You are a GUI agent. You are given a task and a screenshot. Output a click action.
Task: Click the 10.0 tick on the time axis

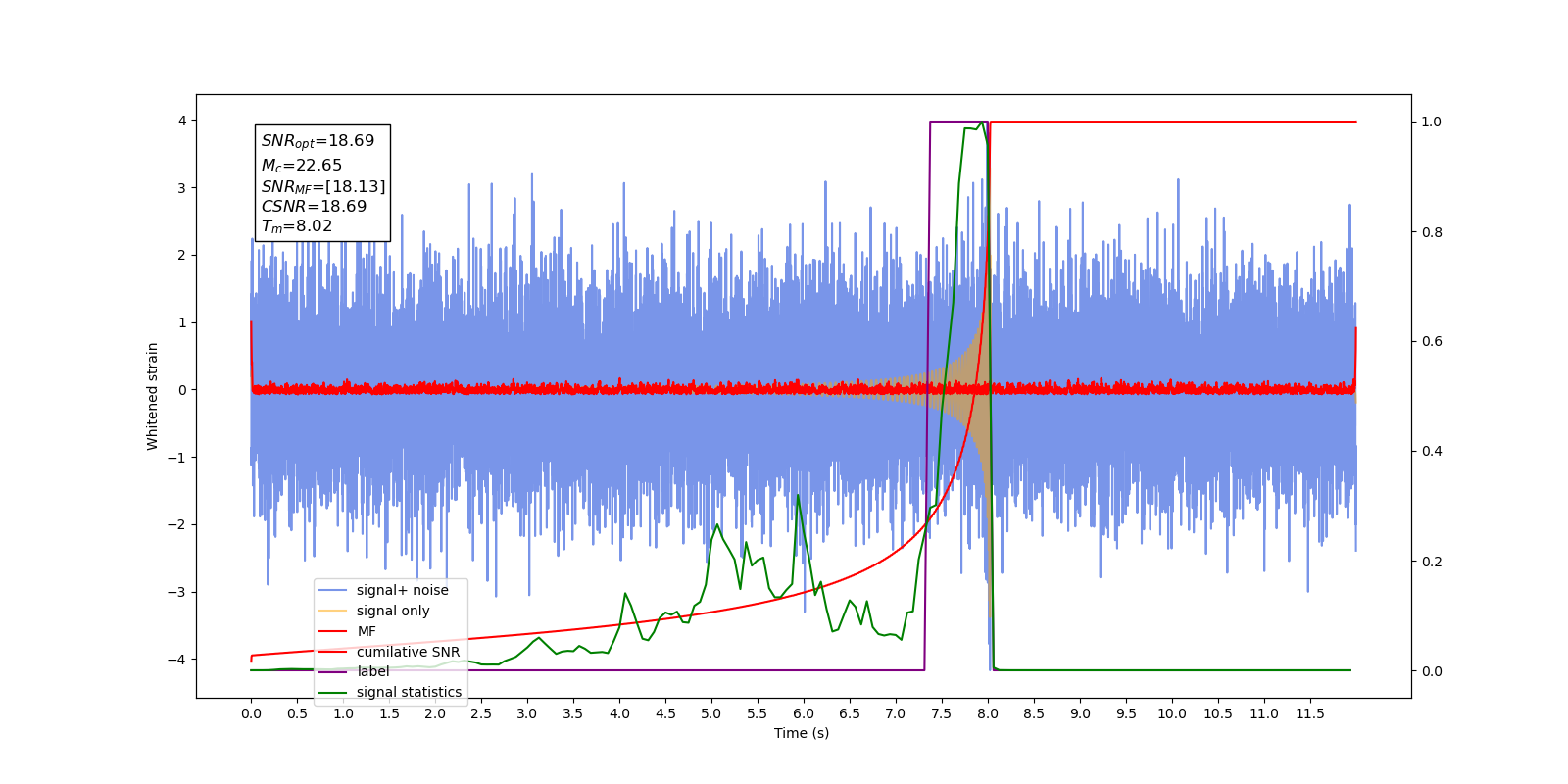(1172, 713)
